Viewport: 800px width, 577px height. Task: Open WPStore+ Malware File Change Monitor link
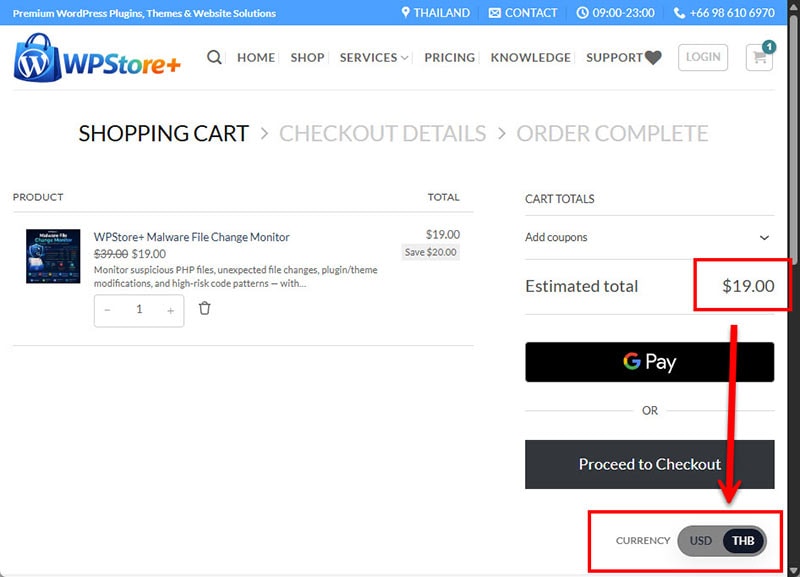(191, 237)
